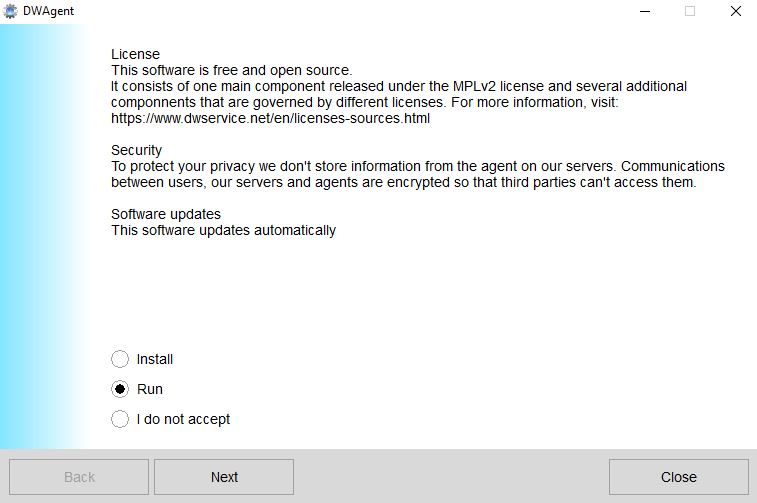Click the 'Security' section heading
Screen dimensions: 757x503
[136, 150]
